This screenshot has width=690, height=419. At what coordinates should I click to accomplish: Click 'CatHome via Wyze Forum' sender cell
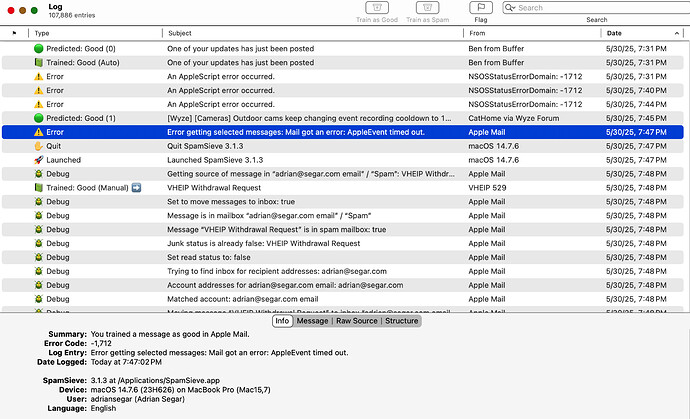tap(514, 118)
